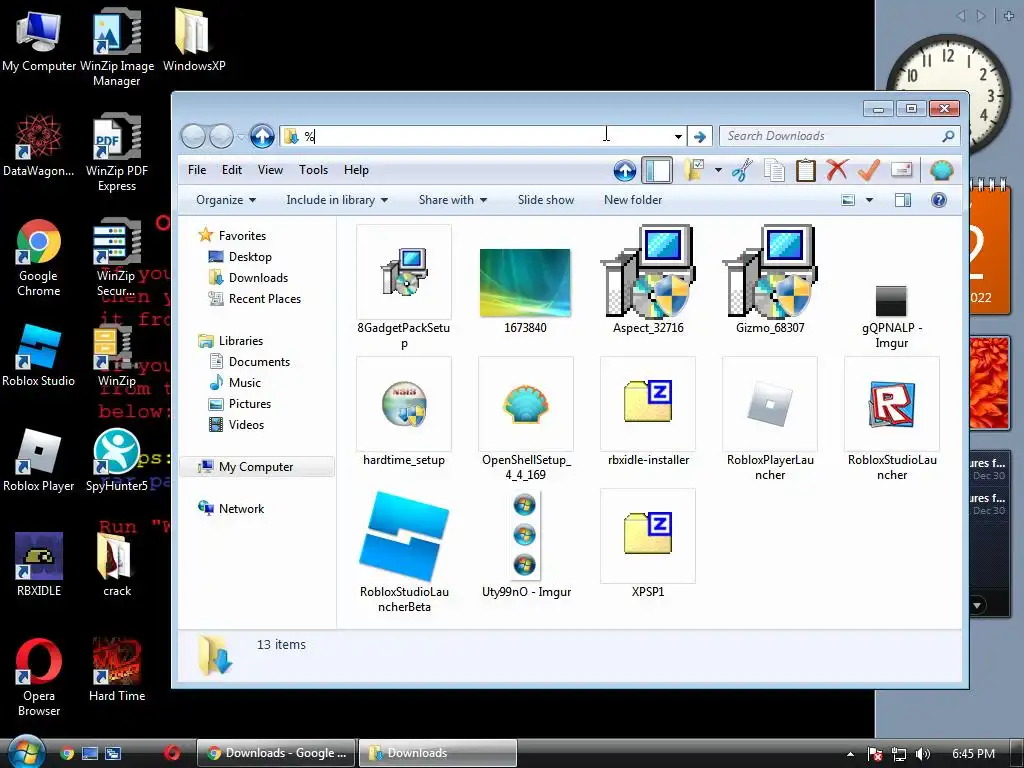Image resolution: width=1024 pixels, height=768 pixels.
Task: Click the volume speaker tray icon
Action: 923,754
